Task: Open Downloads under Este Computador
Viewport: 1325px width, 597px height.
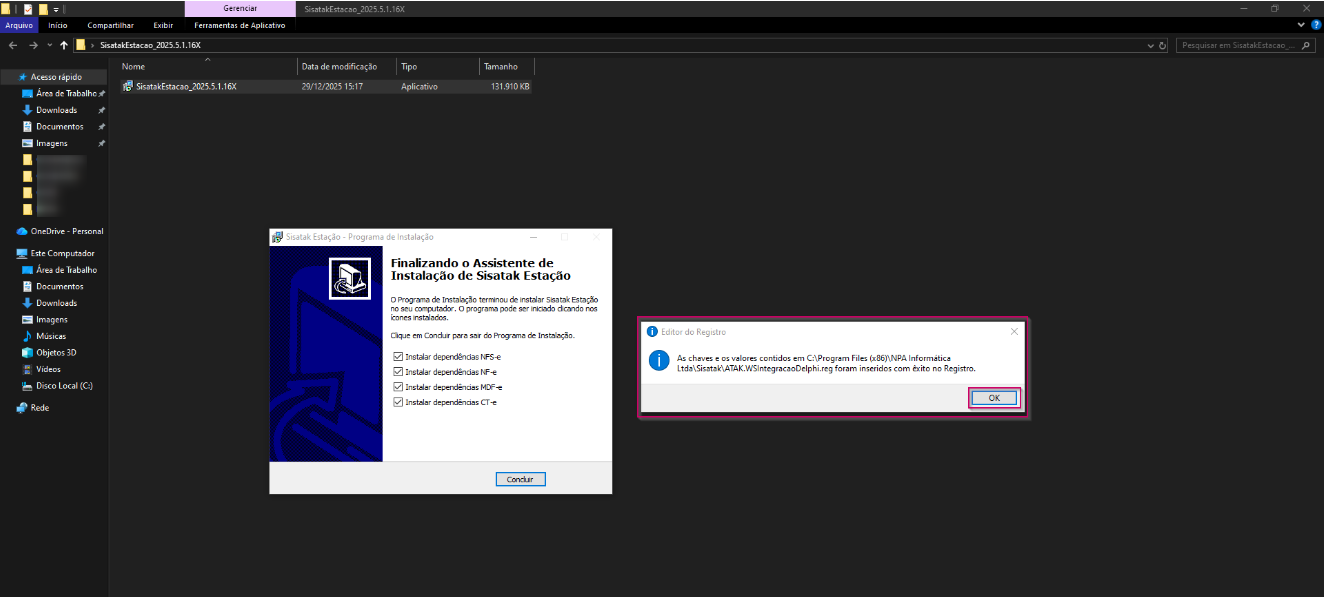Action: pos(49,303)
